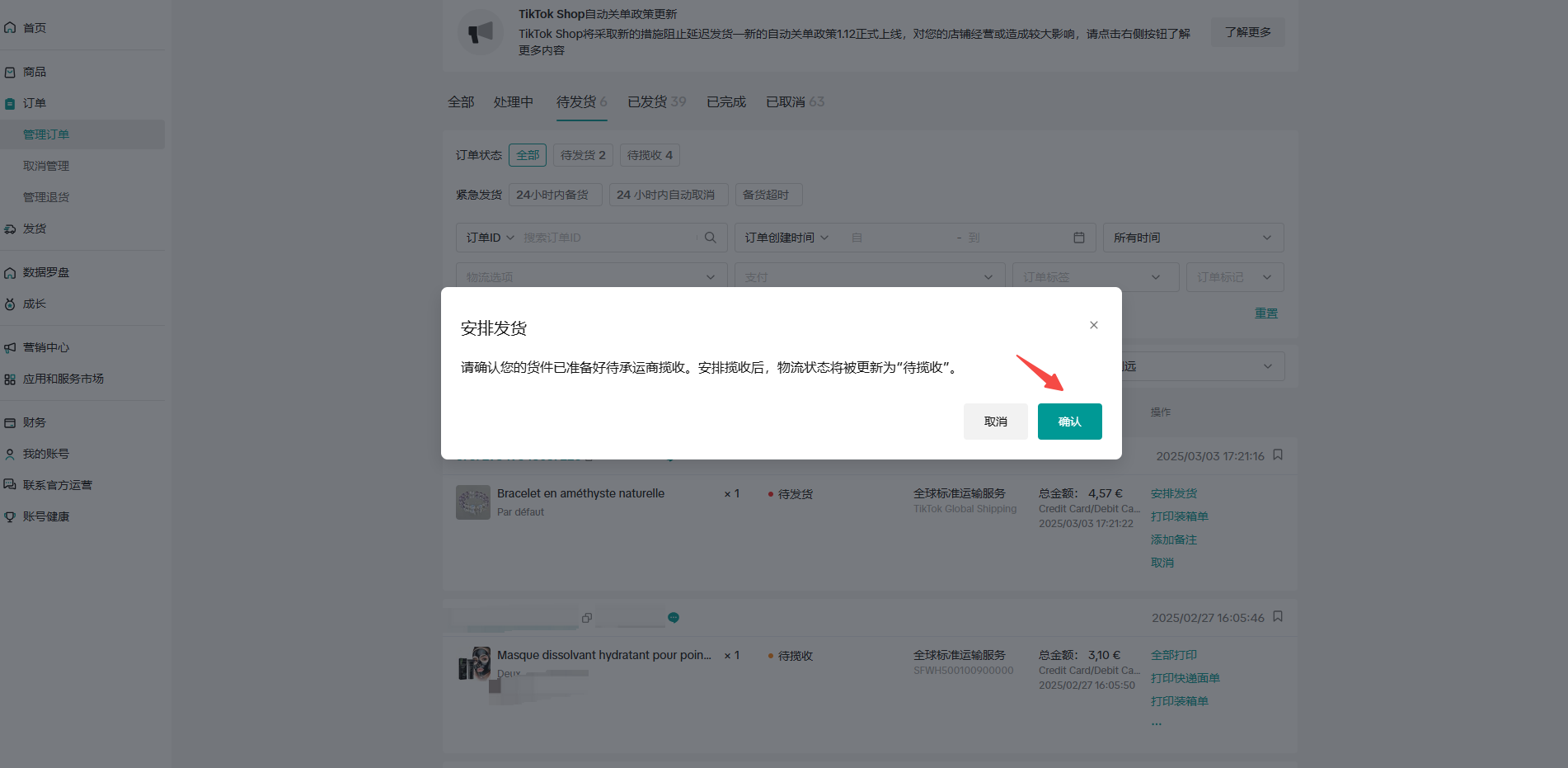Screen dimensions: 1568x768
Task: Open the 物流选项 logistics dropdown
Action: (x=591, y=277)
